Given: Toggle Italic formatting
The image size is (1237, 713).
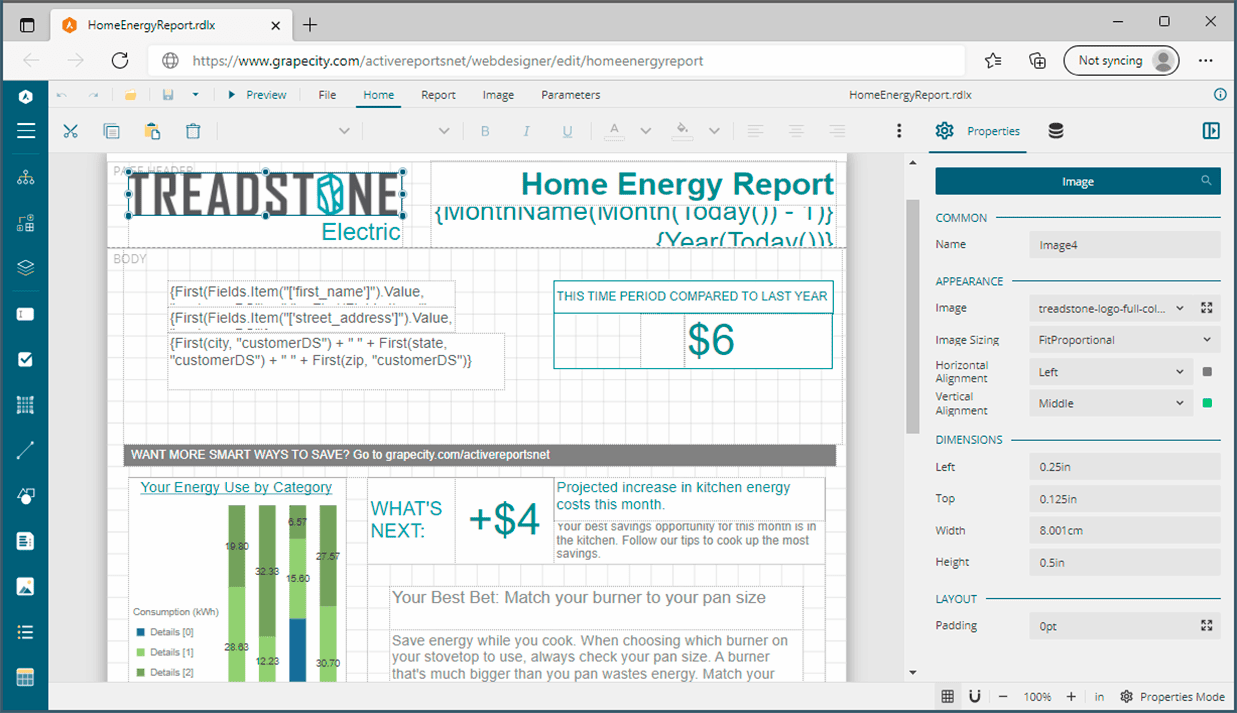Looking at the screenshot, I should point(526,131).
